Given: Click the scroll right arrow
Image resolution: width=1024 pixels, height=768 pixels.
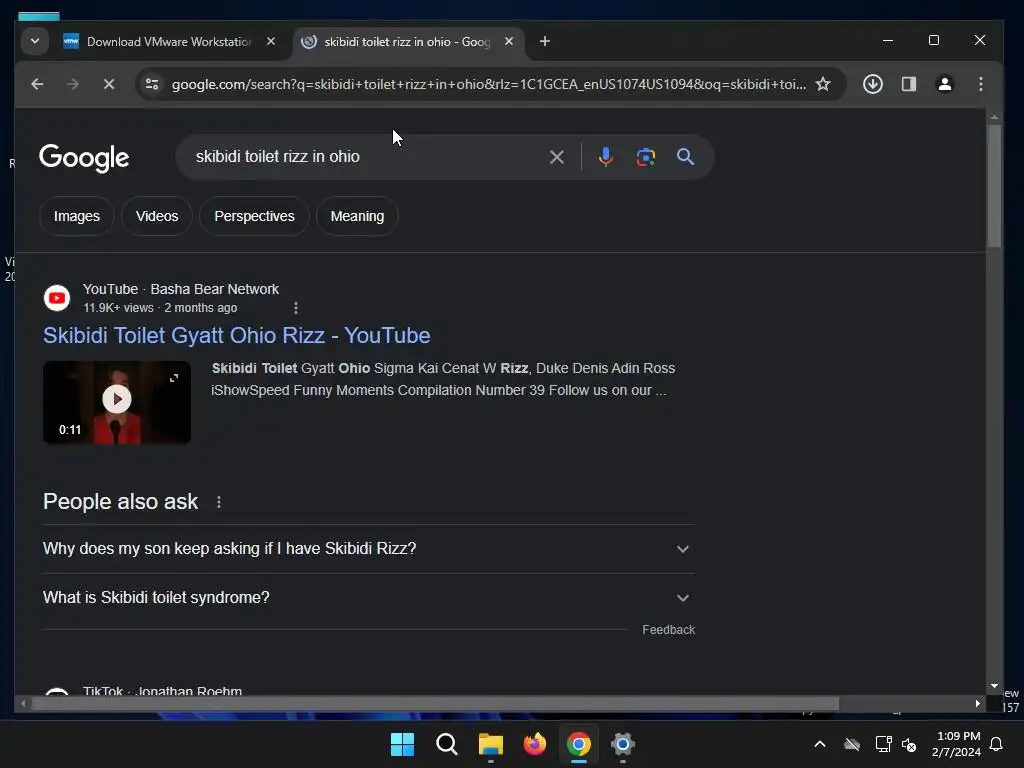Looking at the screenshot, I should tap(978, 703).
